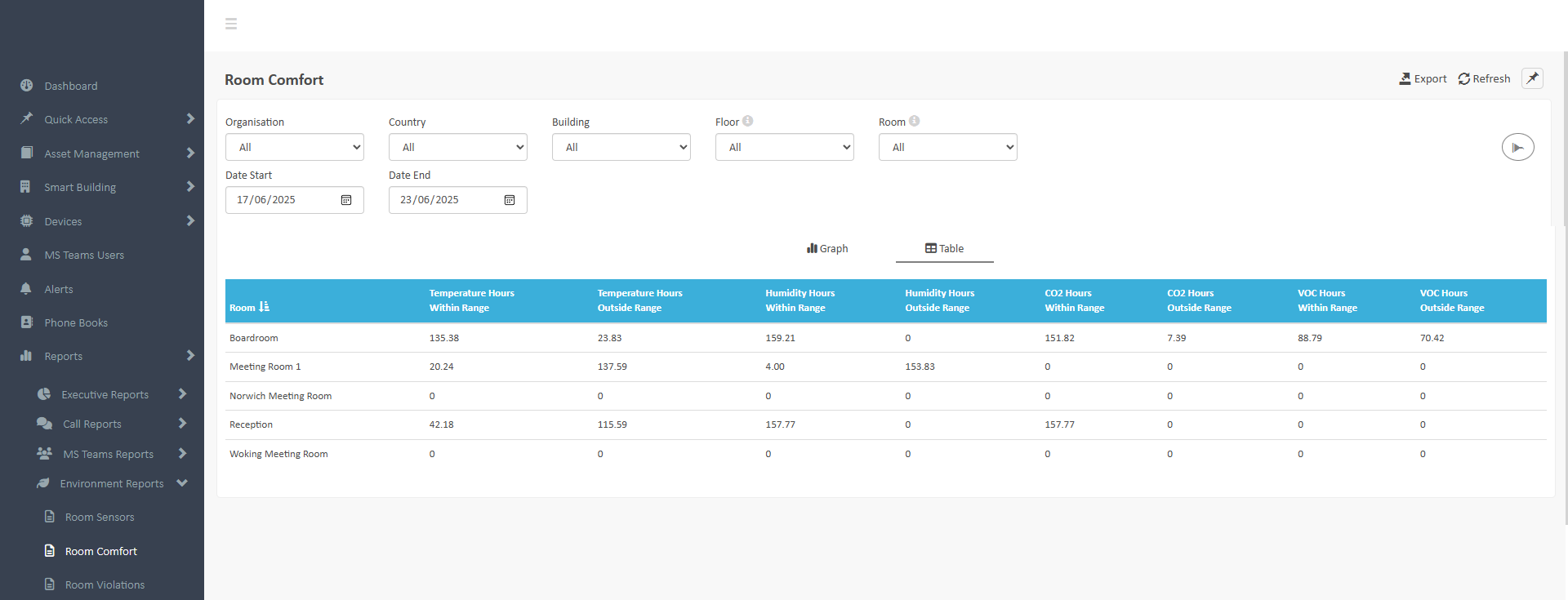Click the Date Start input field
1568x600 pixels.
(x=295, y=200)
